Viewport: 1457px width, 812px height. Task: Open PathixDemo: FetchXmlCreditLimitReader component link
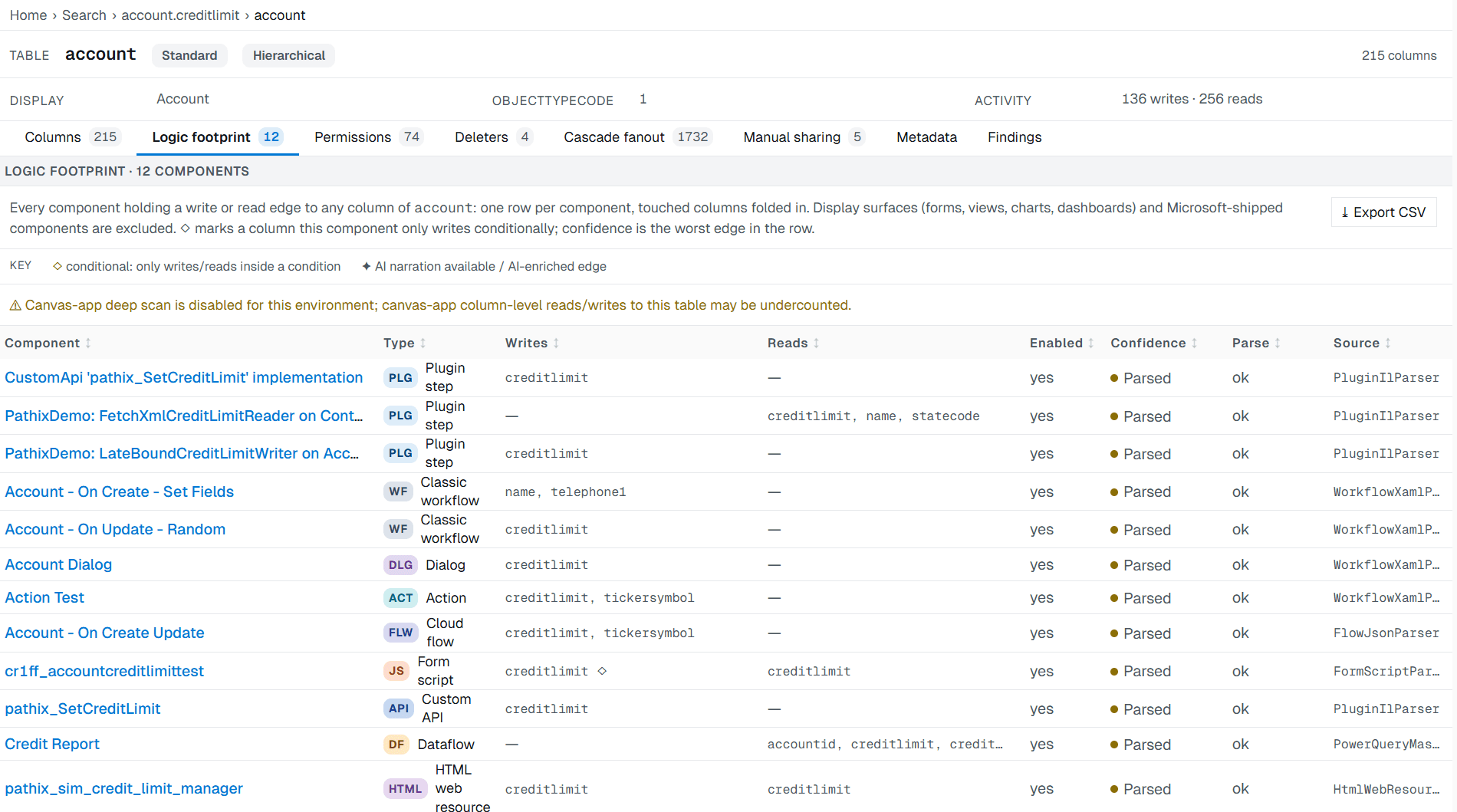[184, 416]
